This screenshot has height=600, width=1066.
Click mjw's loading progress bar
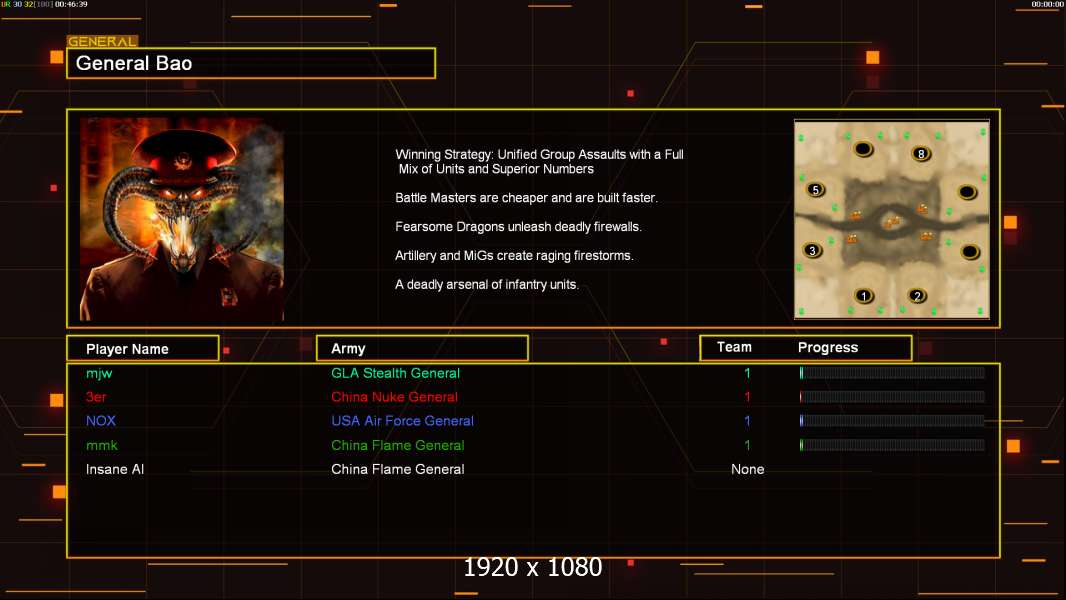pos(892,372)
